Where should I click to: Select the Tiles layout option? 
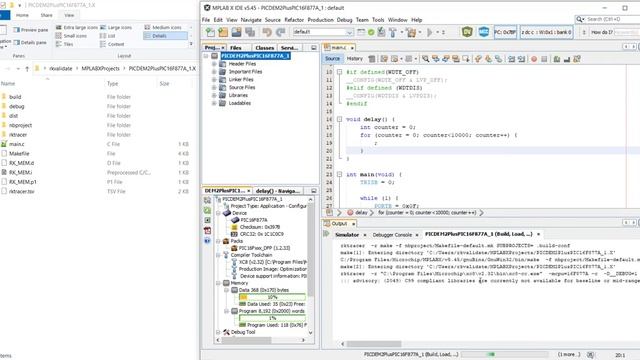click(64, 44)
